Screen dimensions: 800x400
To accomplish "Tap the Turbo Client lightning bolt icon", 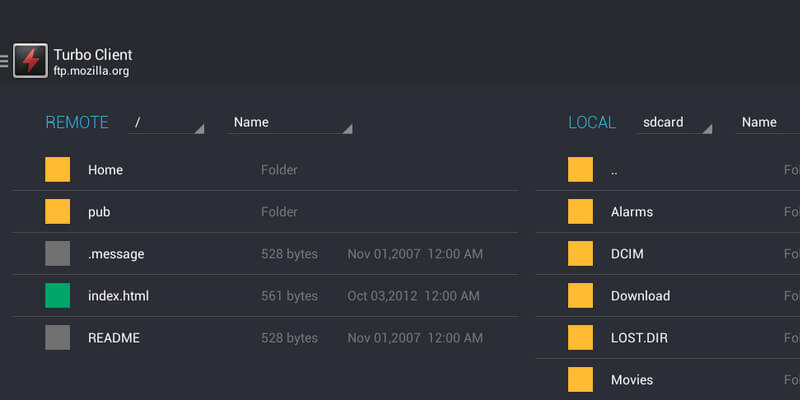I will pyautogui.click(x=31, y=60).
